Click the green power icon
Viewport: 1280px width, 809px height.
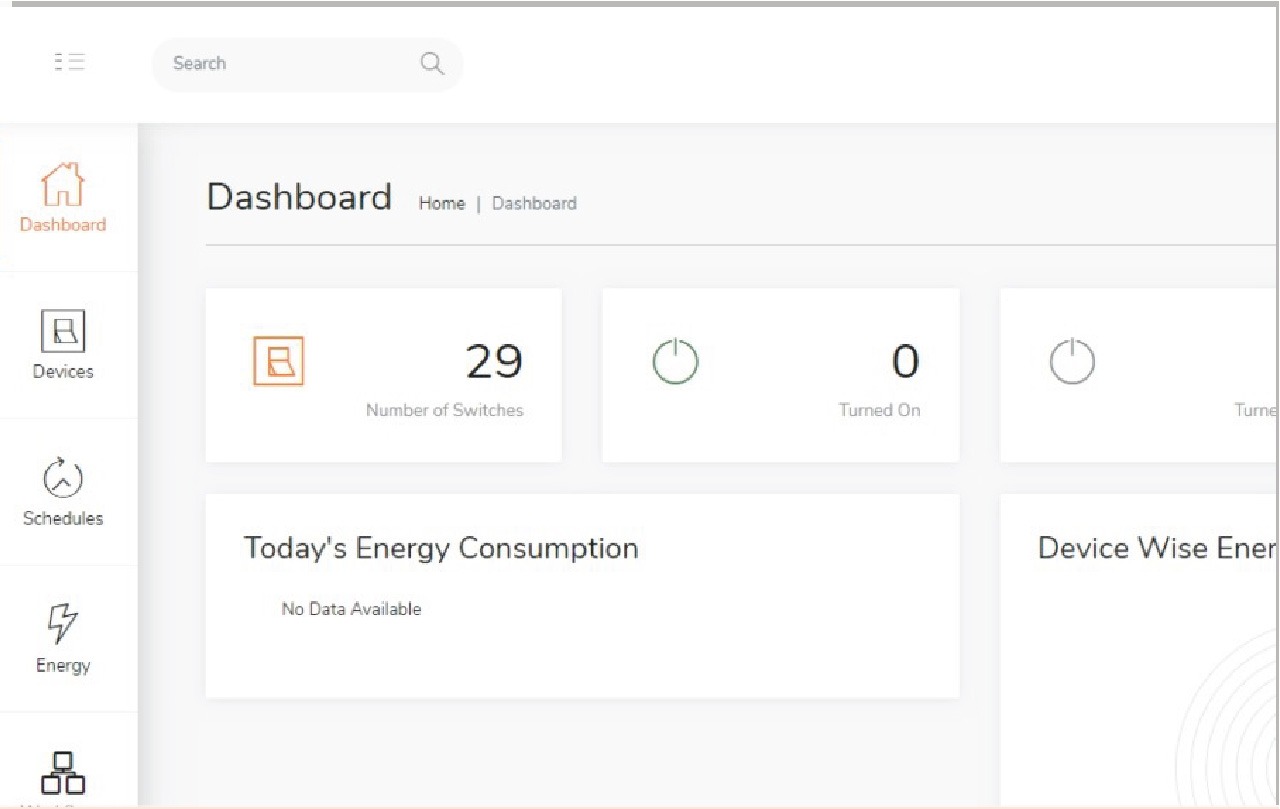675,361
